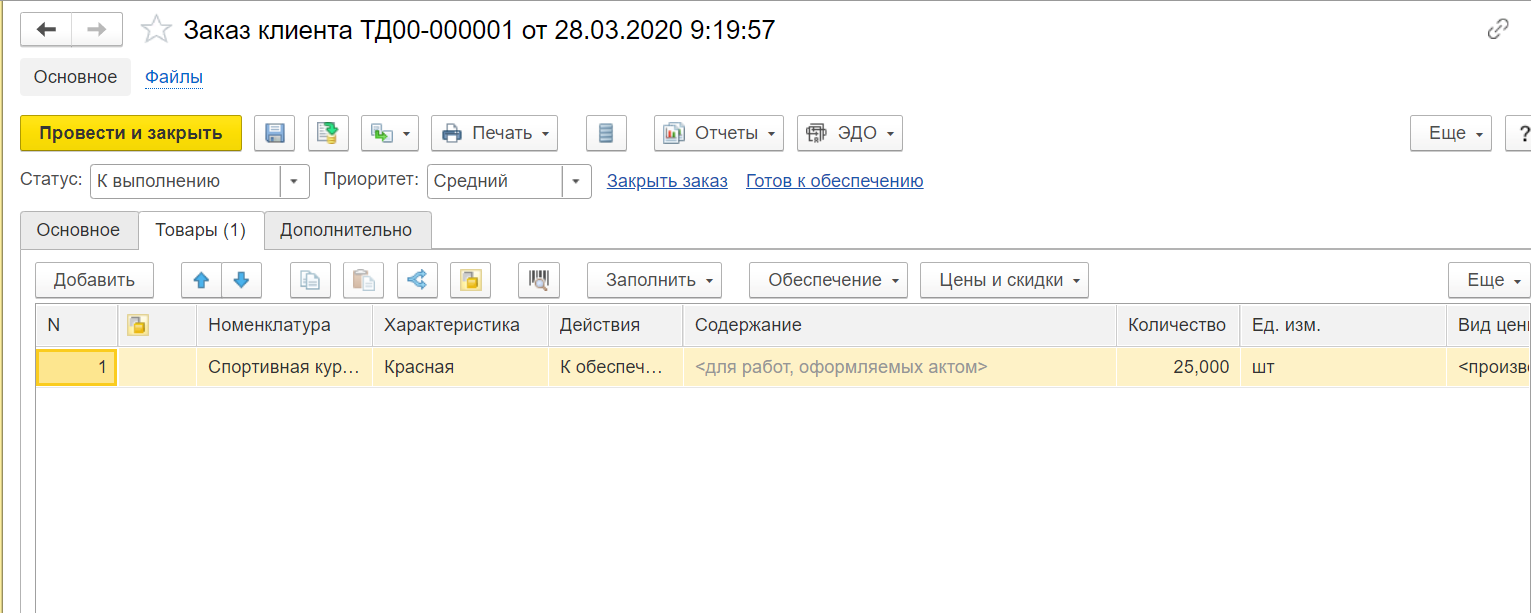Click the Провести и закрыть button
Image resolution: width=1531 pixels, height=613 pixels.
131,133
